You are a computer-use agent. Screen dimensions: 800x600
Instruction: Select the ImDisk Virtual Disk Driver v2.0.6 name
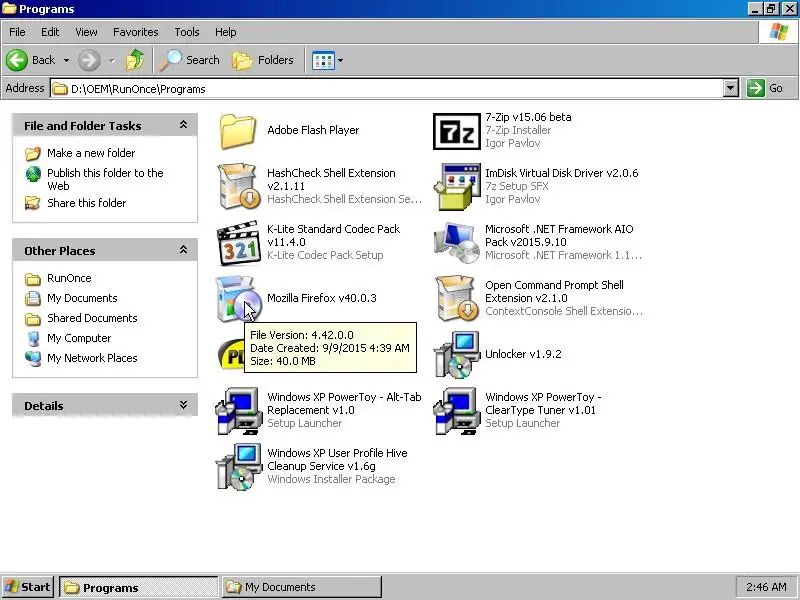(x=562, y=173)
